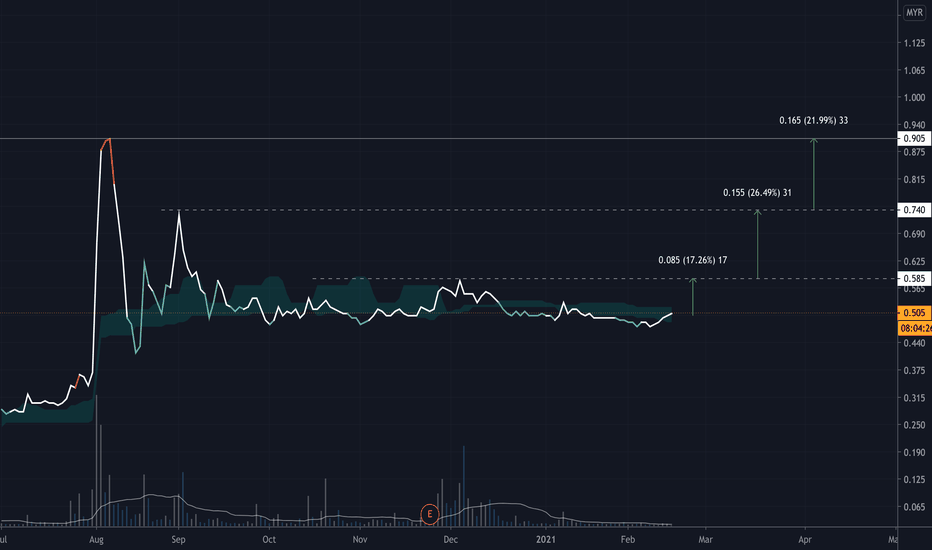The image size is (932, 550).
Task: Click the 0.250 value on the price axis
Action: click(914, 425)
